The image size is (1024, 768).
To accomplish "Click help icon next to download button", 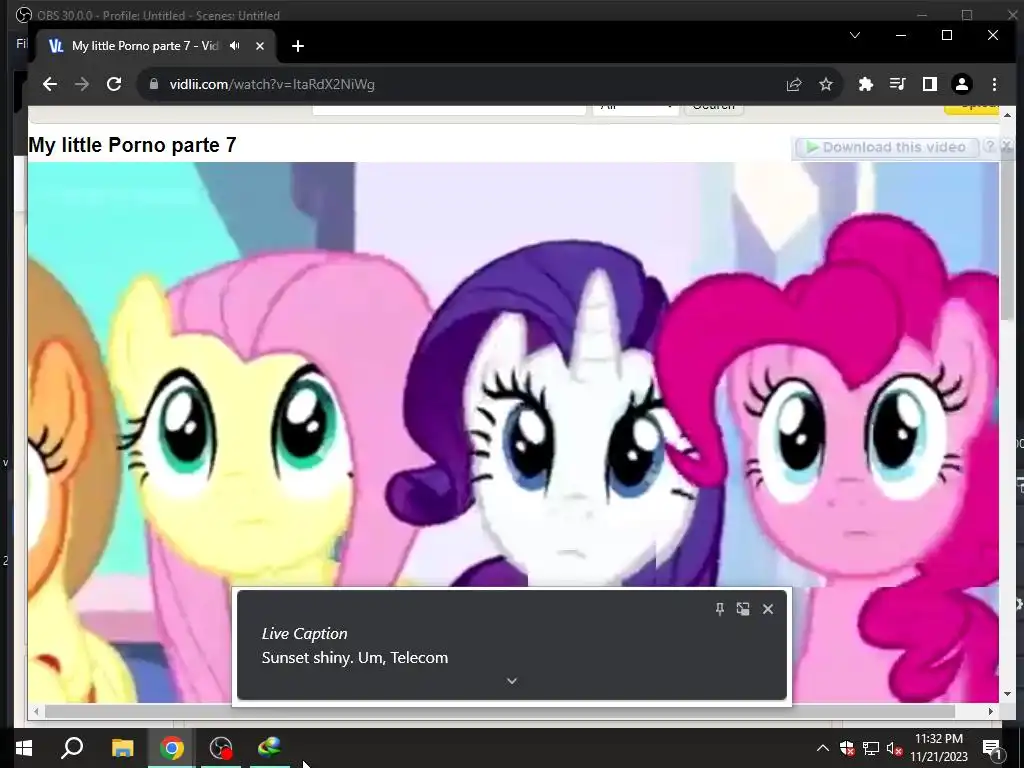I will click(990, 147).
